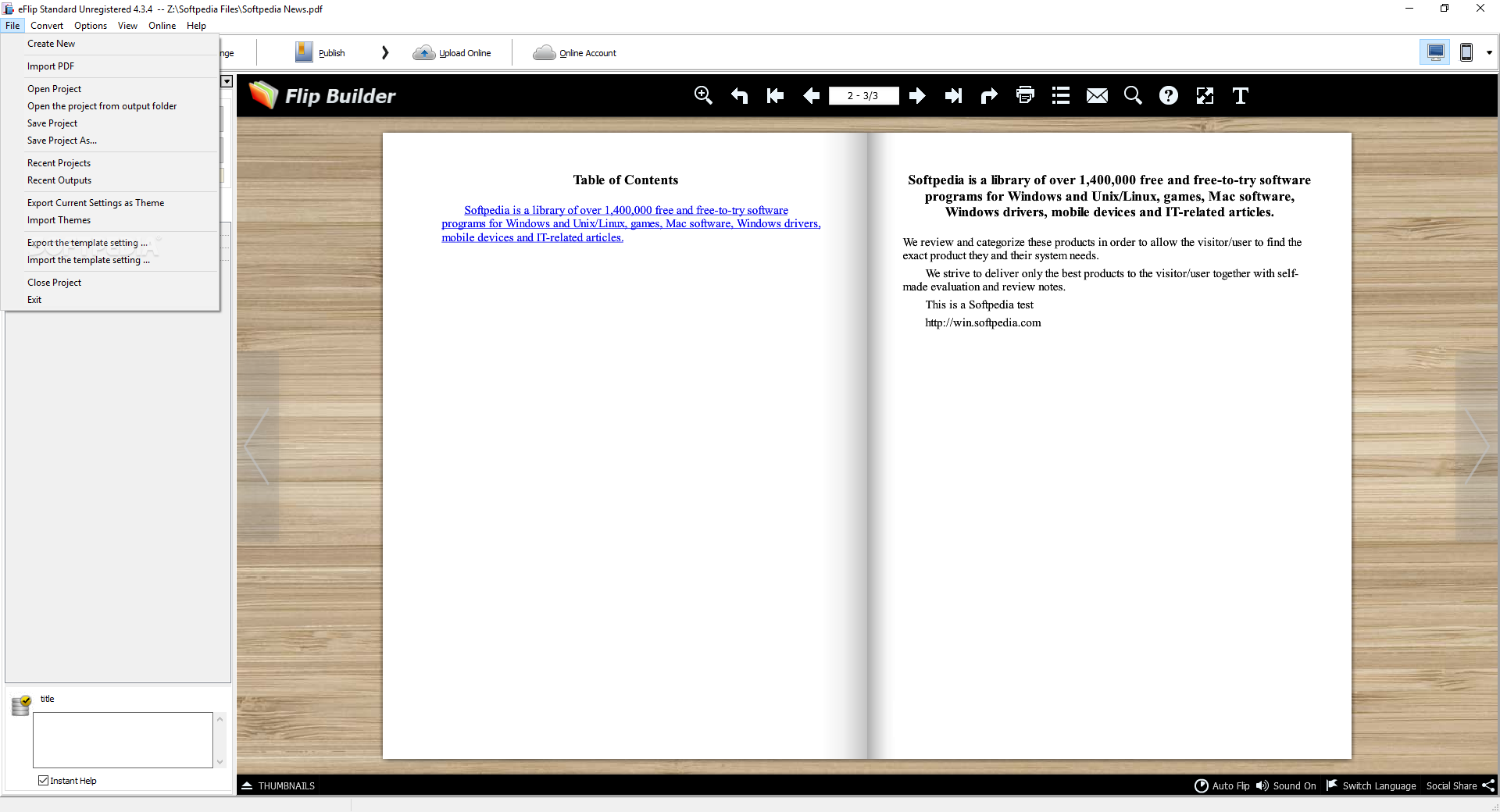Open the Options menu
This screenshot has height=812, width=1500.
click(x=91, y=25)
